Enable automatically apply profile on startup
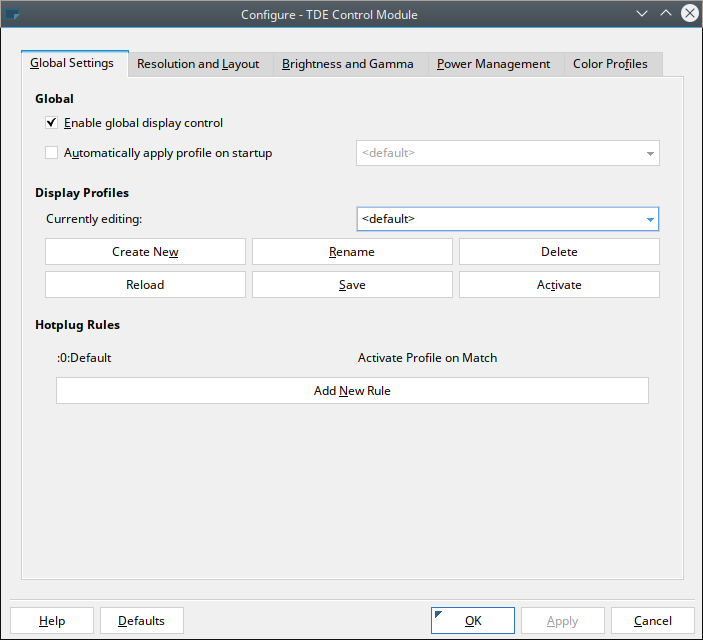 pos(52,153)
